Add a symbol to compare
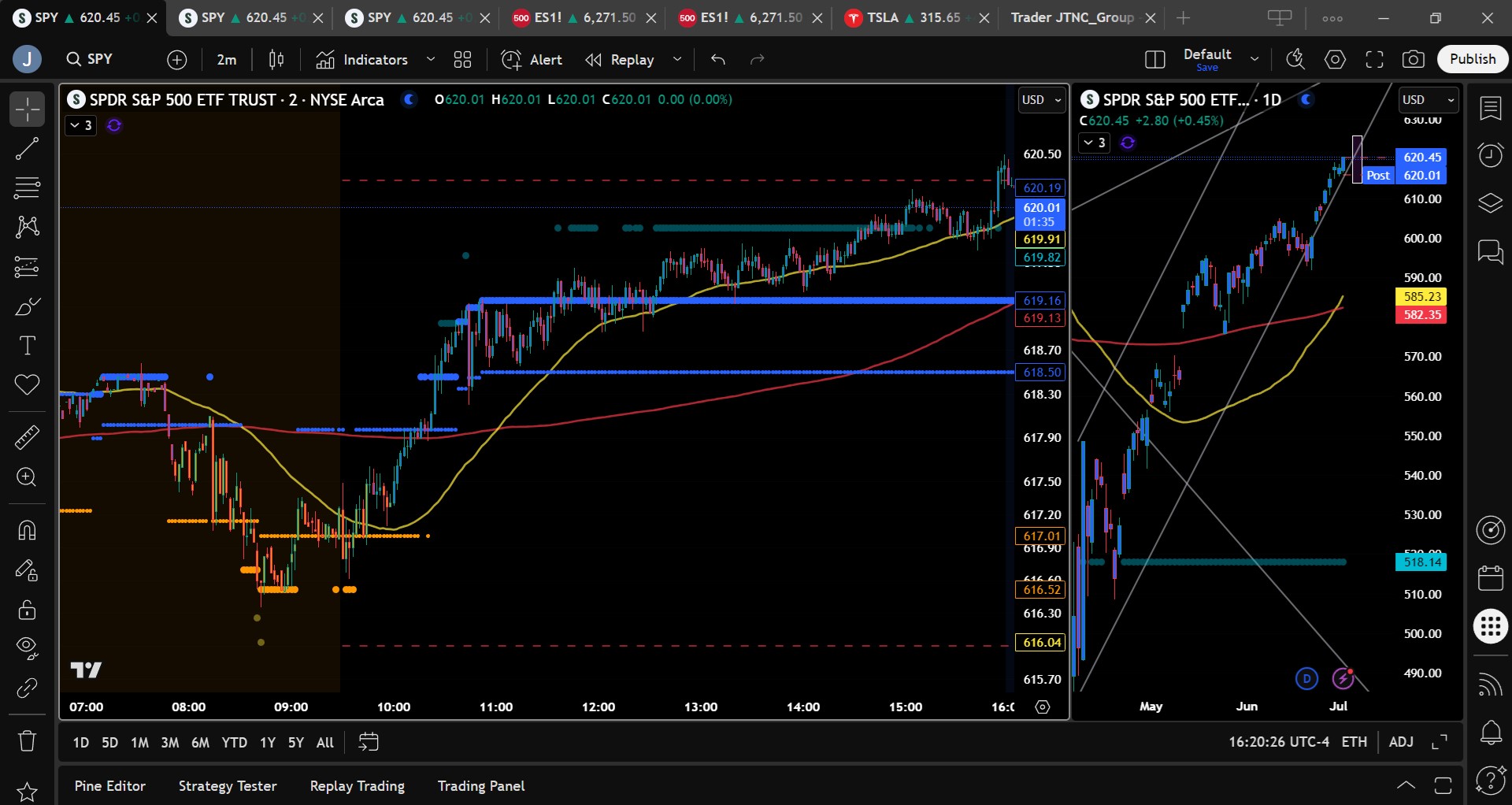The image size is (1512, 805). tap(176, 59)
